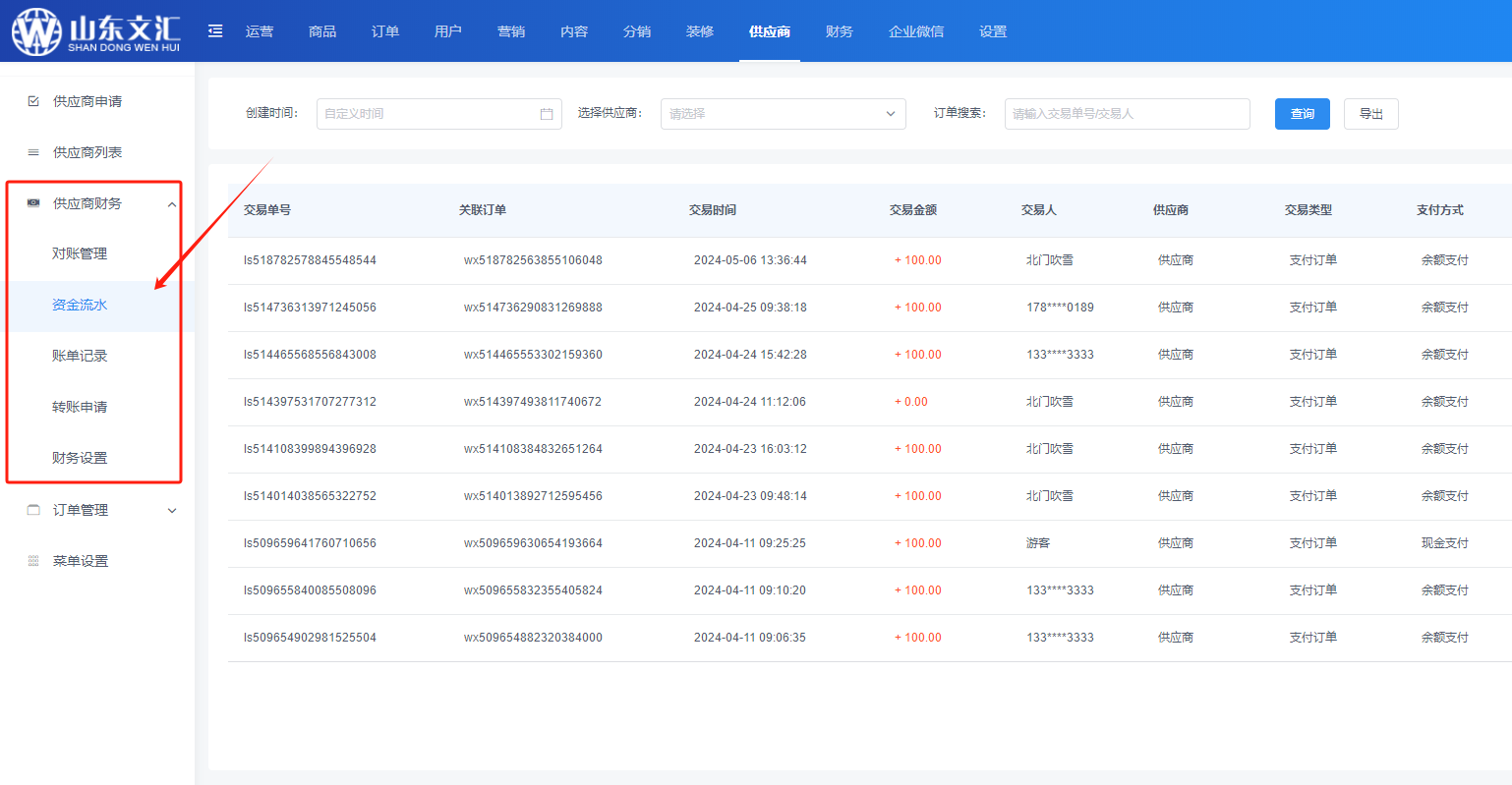Screen dimensions: 1512x785
Task: Click the 订单管理 folder icon
Action: point(33,510)
